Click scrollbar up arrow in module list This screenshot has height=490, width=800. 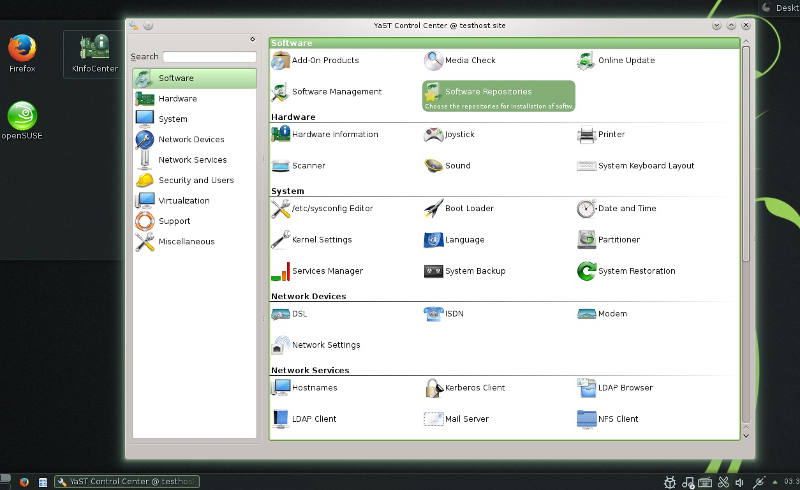[x=746, y=41]
